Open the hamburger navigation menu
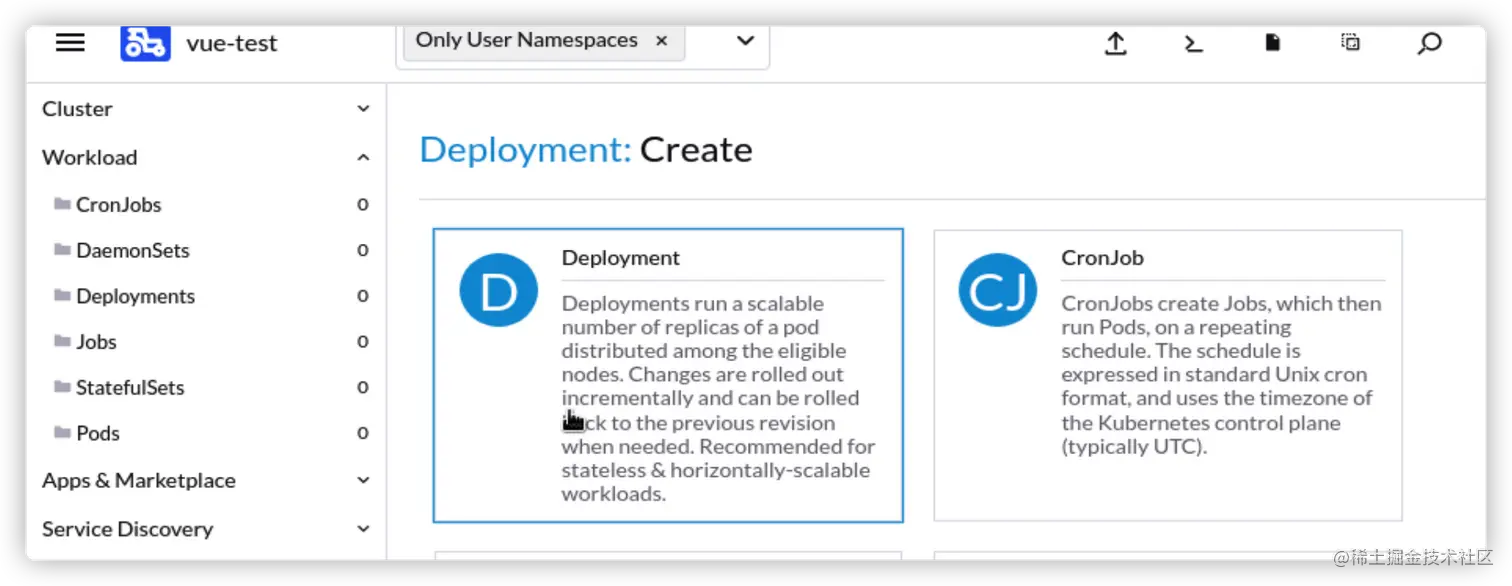This screenshot has width=1512, height=586. click(x=70, y=42)
